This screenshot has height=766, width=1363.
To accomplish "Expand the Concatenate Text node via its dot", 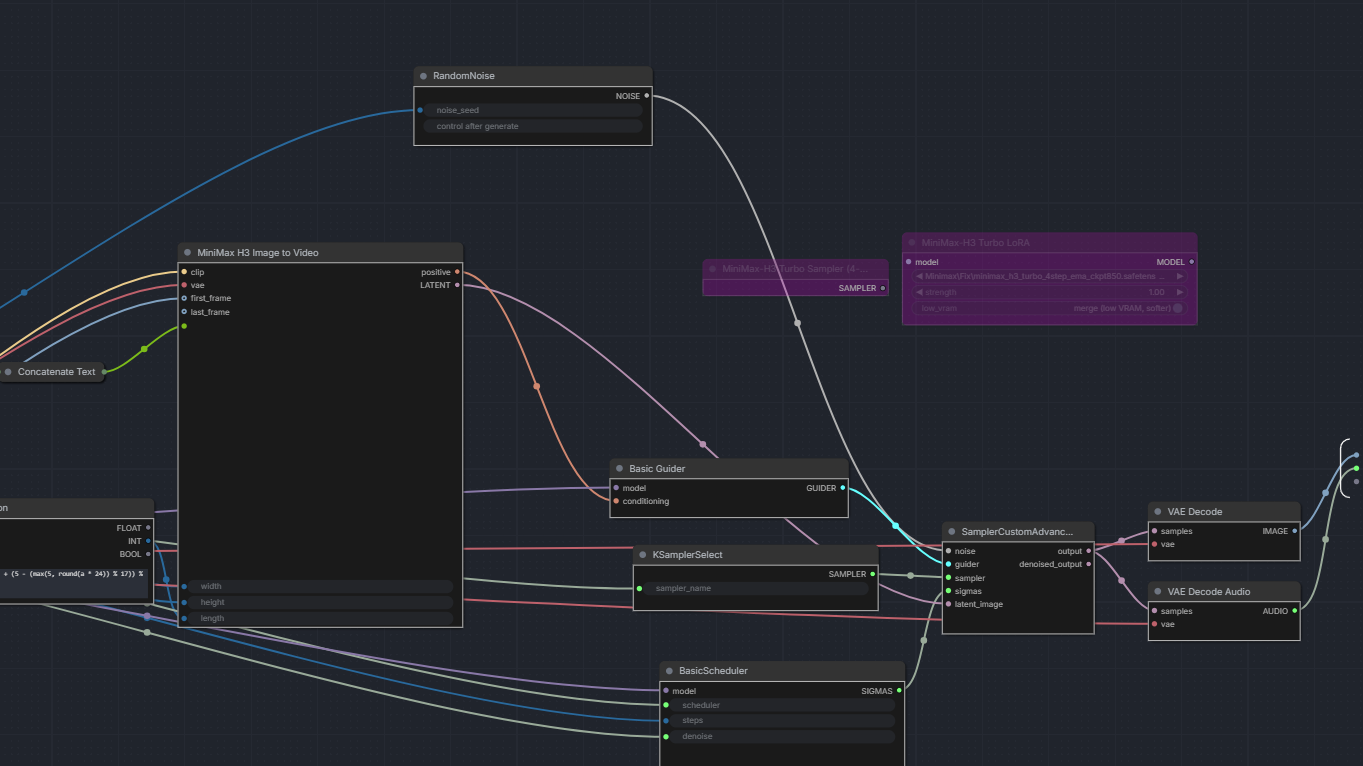I will [8, 372].
